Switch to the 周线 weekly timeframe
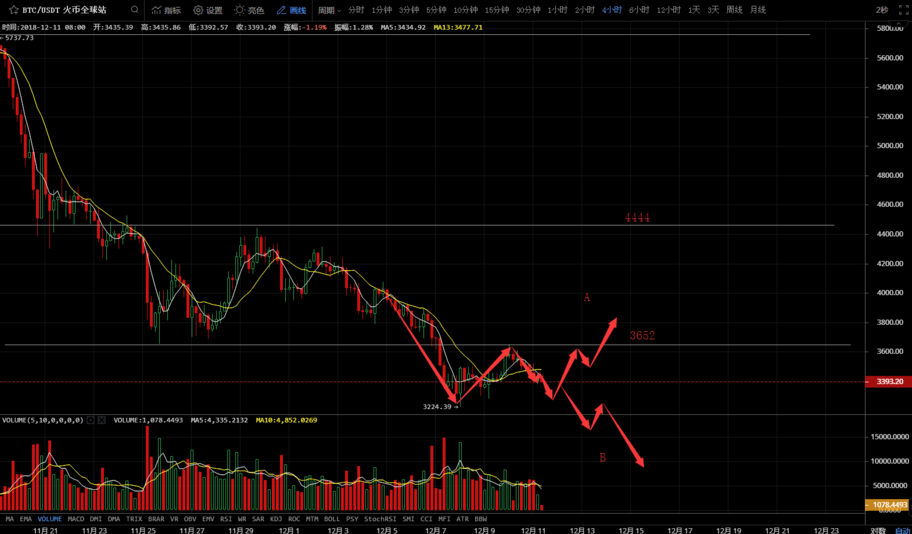The width and height of the screenshot is (912, 534). (734, 10)
